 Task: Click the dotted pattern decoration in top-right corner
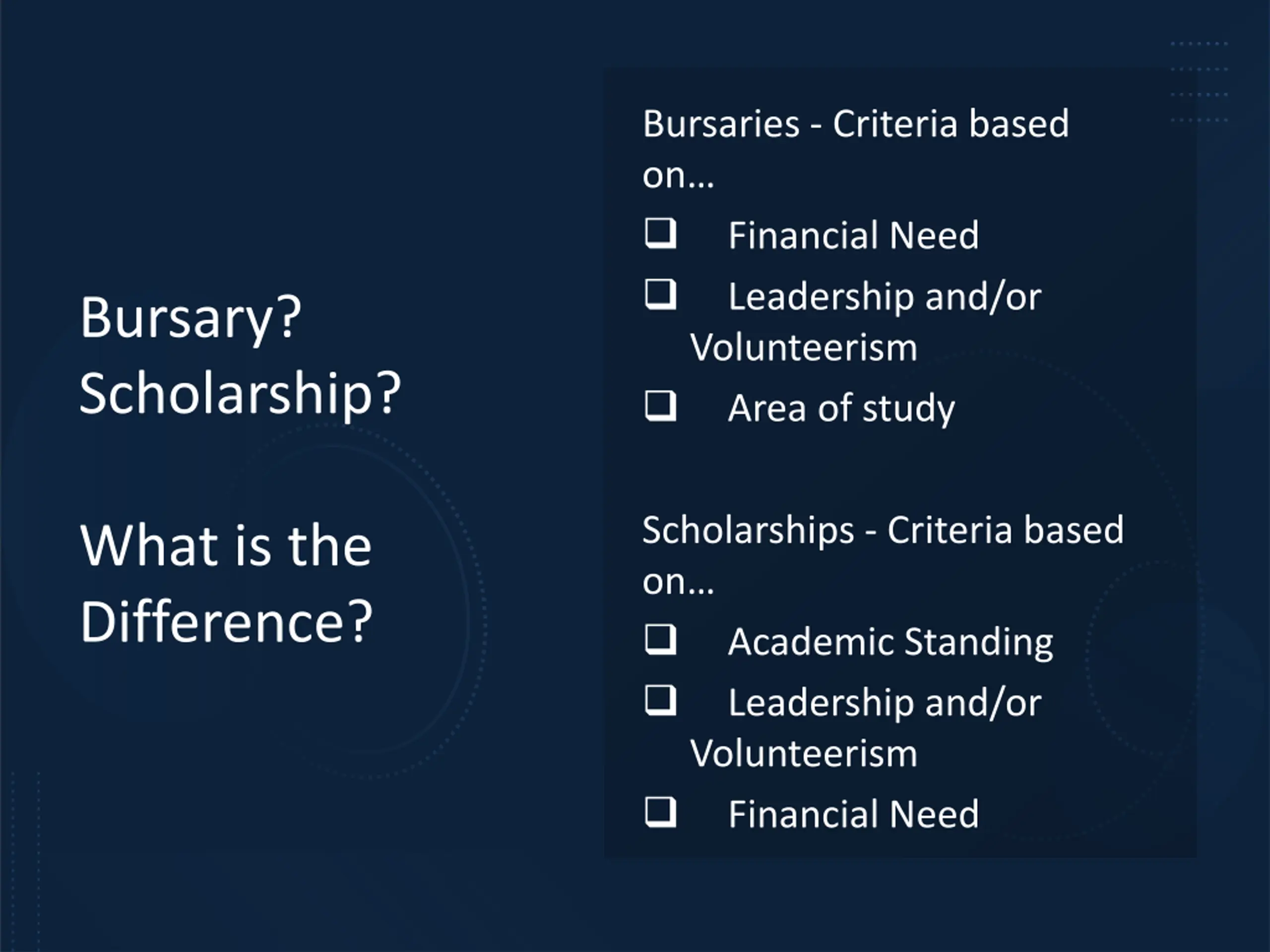(x=1200, y=82)
